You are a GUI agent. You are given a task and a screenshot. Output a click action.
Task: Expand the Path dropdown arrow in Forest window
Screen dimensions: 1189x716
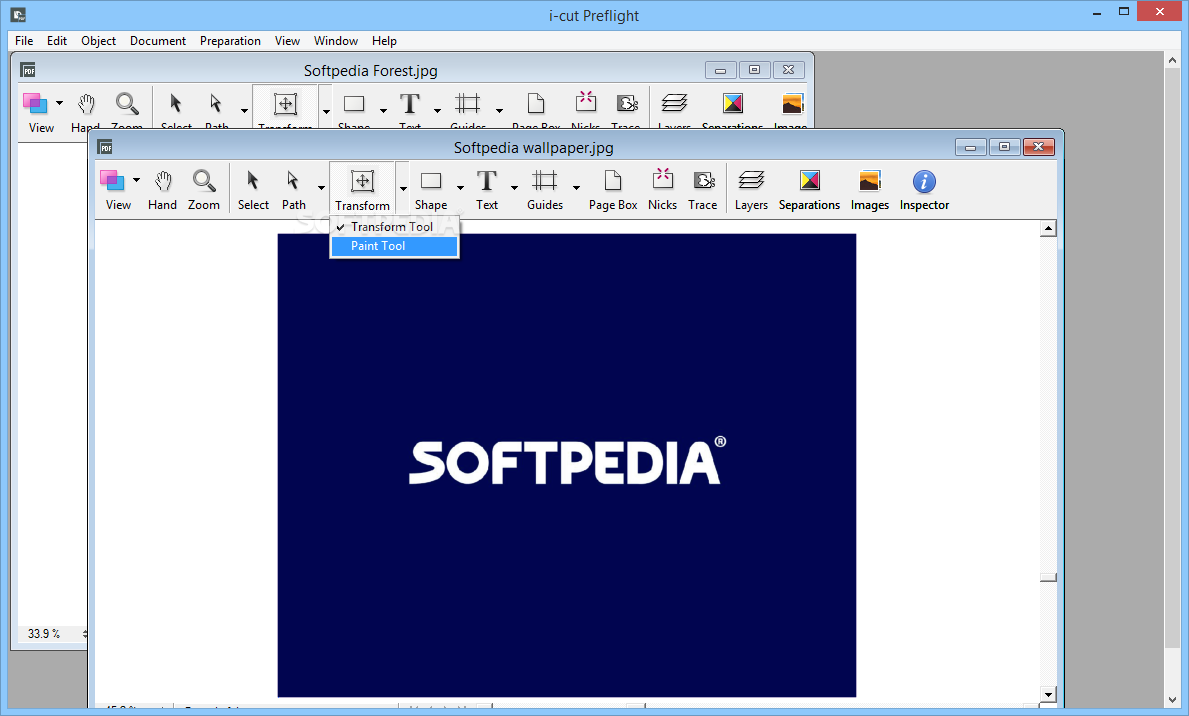click(244, 111)
